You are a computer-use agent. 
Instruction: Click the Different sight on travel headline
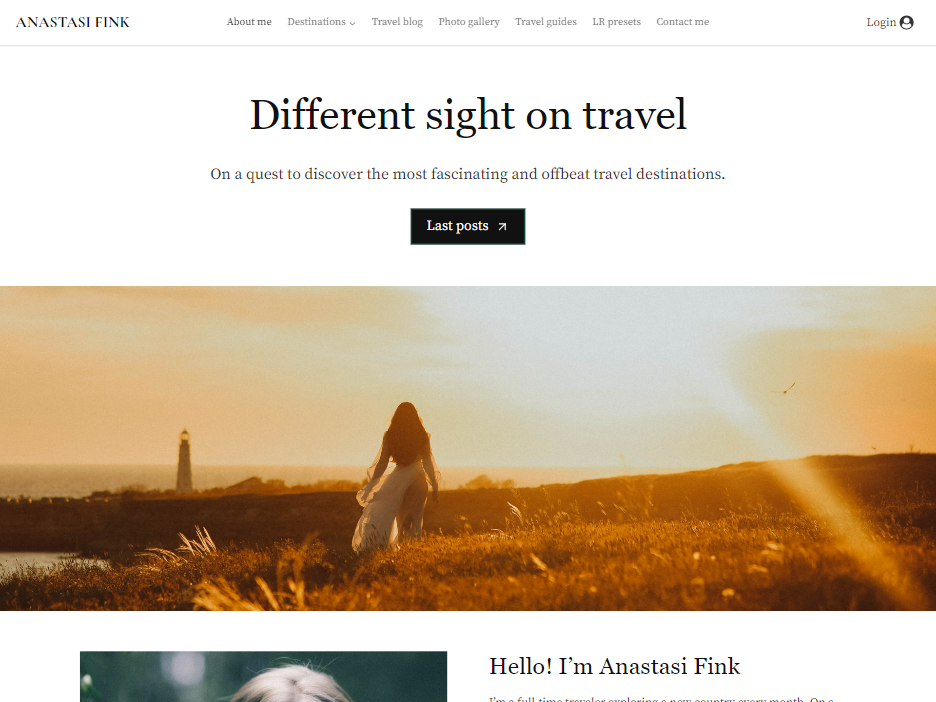[468, 115]
